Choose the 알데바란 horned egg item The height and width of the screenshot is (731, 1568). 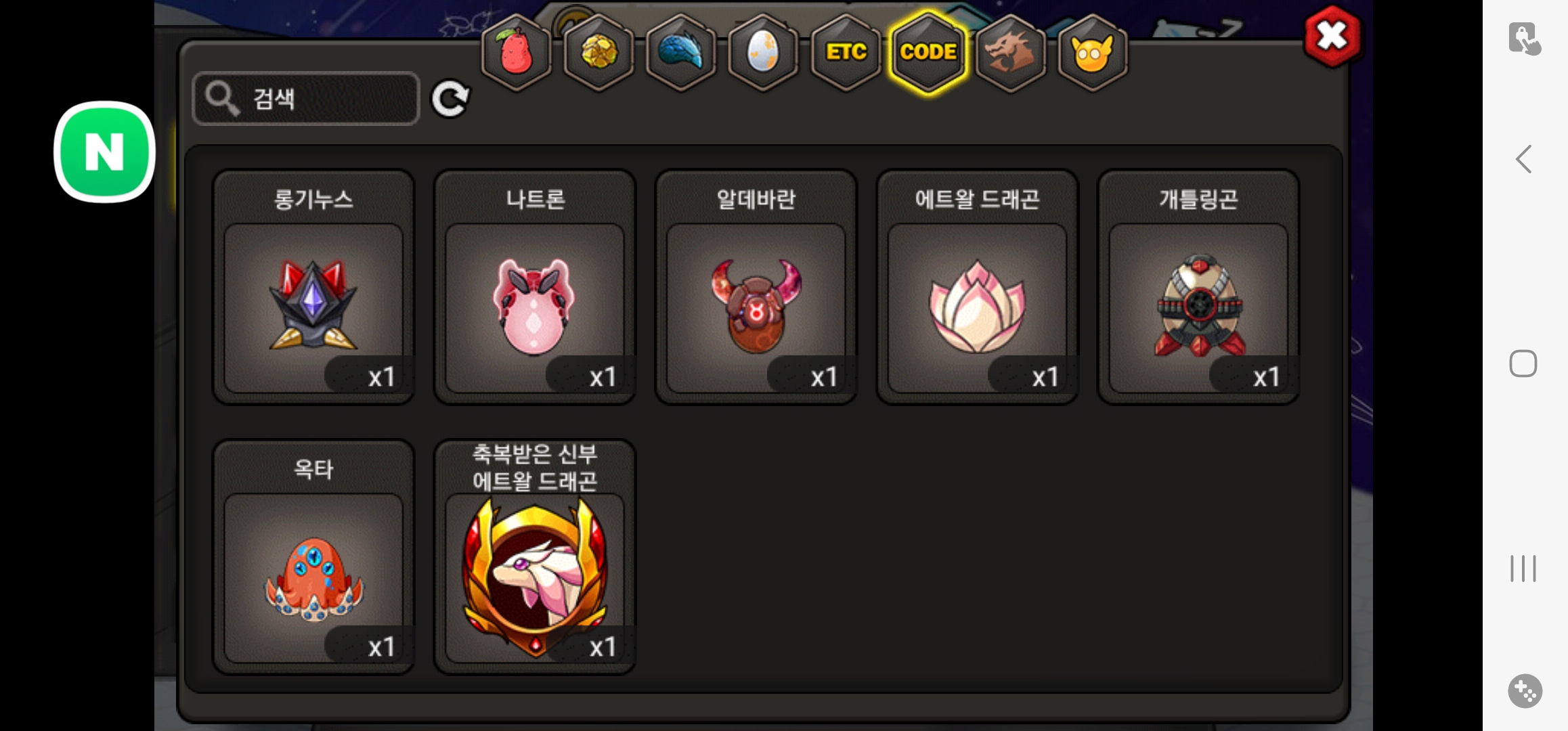click(756, 287)
